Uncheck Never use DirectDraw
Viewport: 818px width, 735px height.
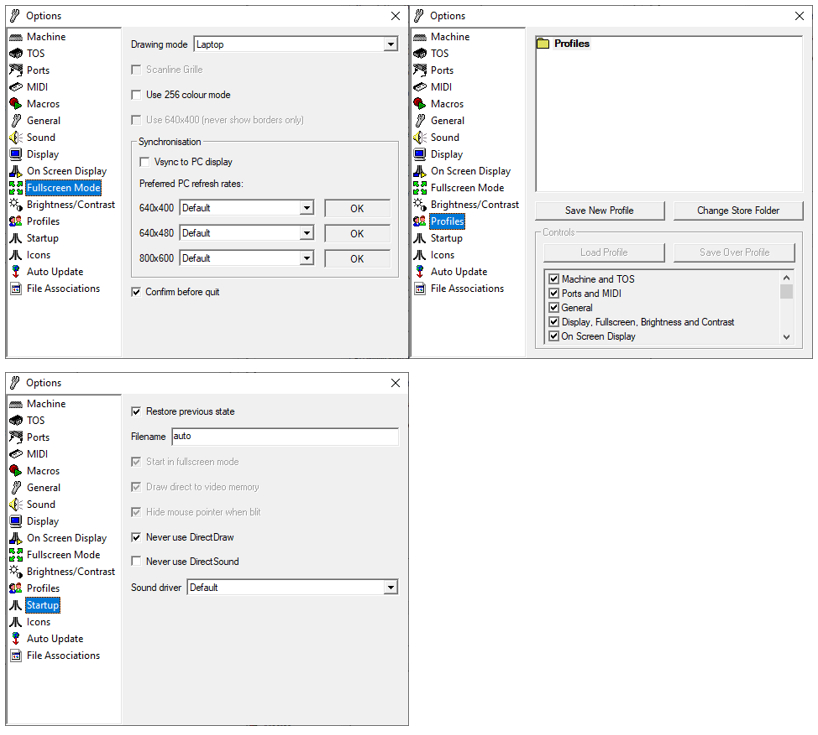pyautogui.click(x=136, y=537)
